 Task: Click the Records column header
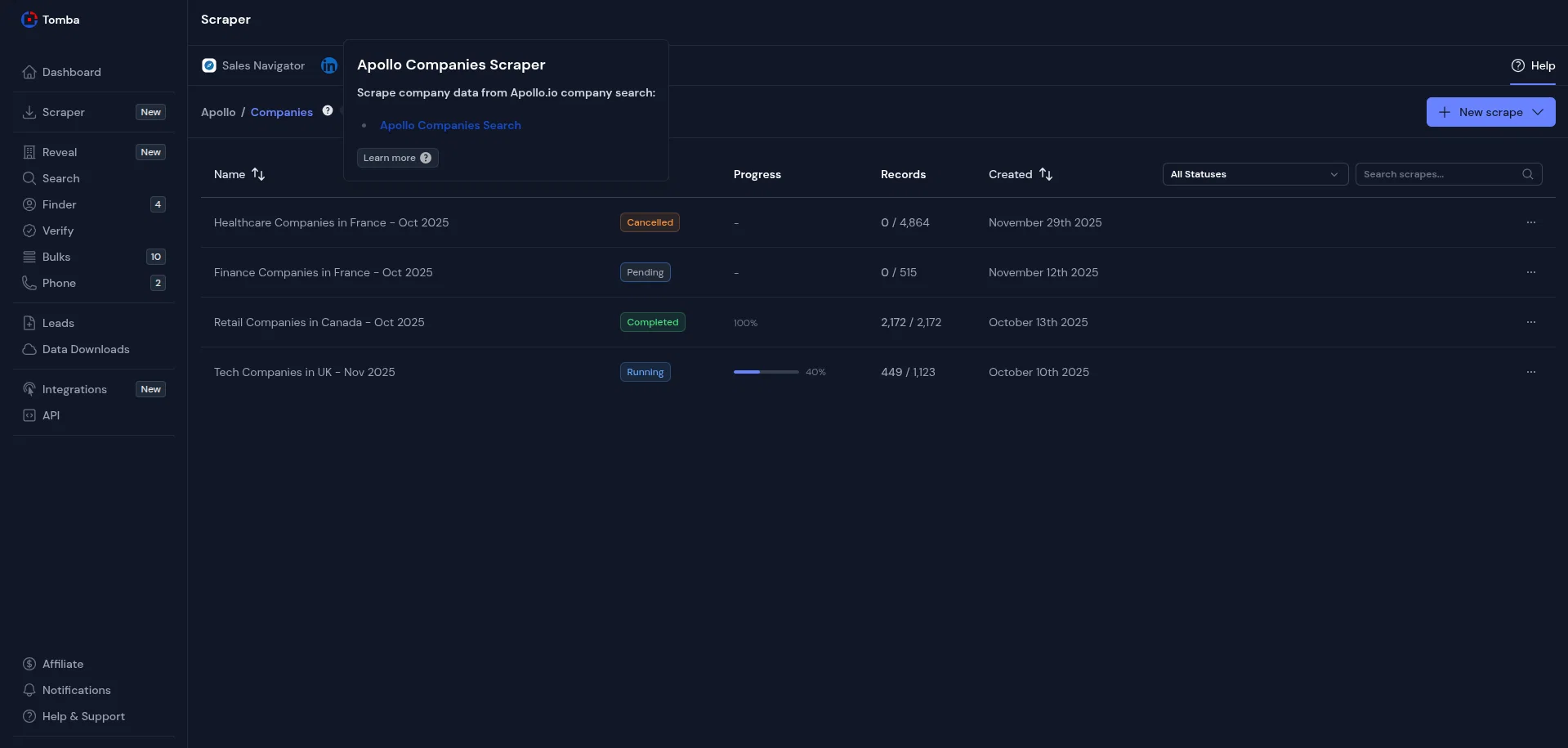[903, 174]
